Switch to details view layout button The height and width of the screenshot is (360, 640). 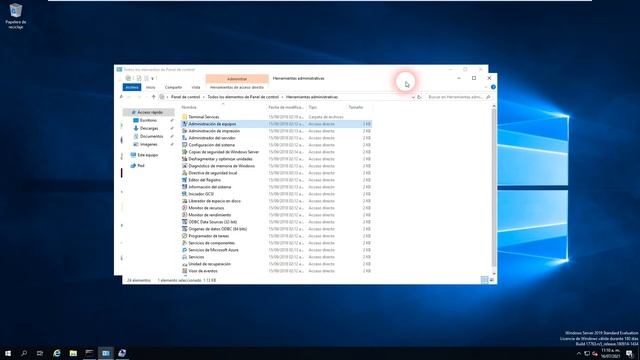(x=484, y=280)
